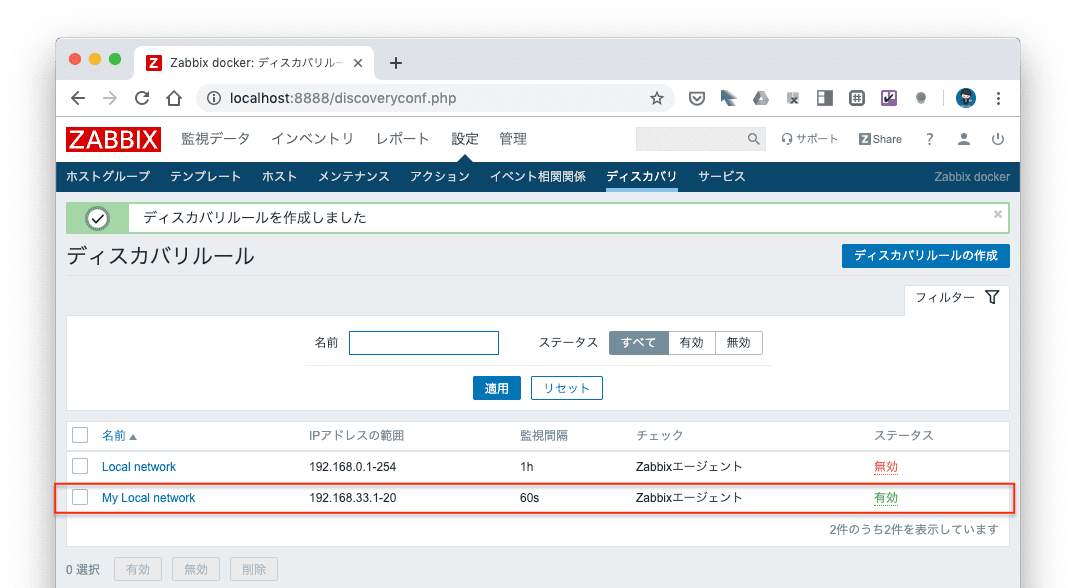1076x588 pixels.
Task: Go to the ホスト submenu
Action: tap(279, 176)
